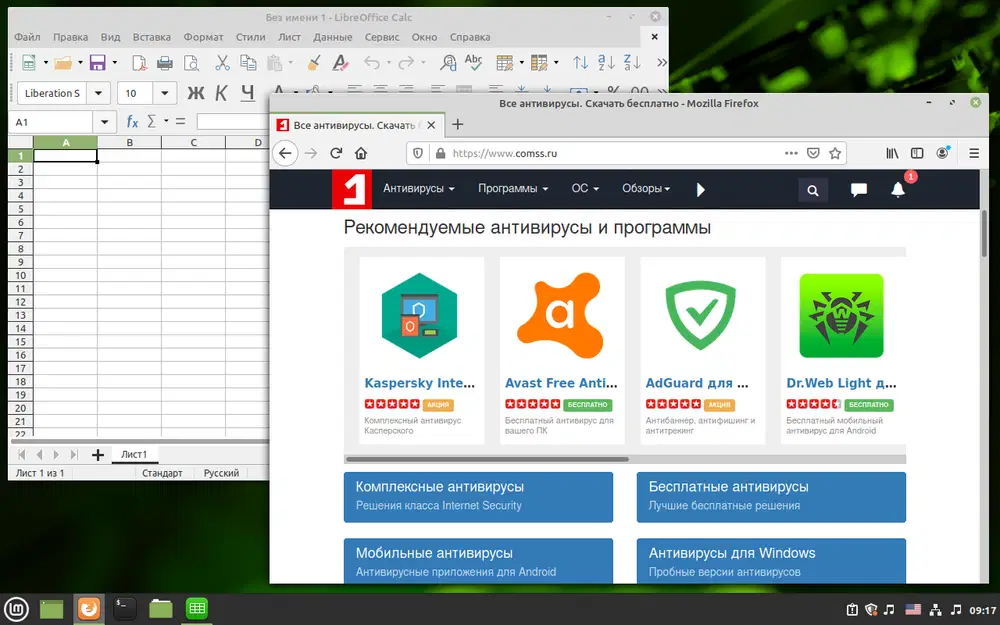Viewport: 1000px width, 625px height.
Task: Toggle Bold (Ж) formatting in Calc
Action: click(196, 93)
